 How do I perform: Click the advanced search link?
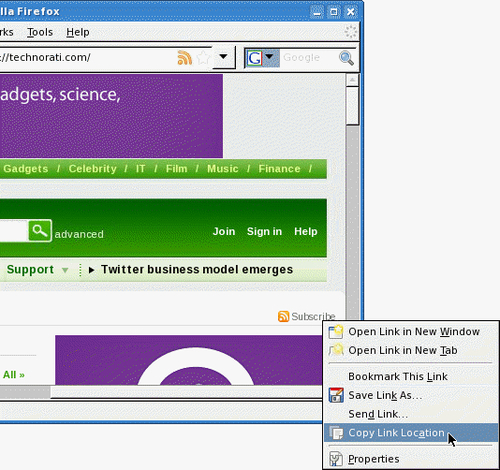[x=79, y=234]
